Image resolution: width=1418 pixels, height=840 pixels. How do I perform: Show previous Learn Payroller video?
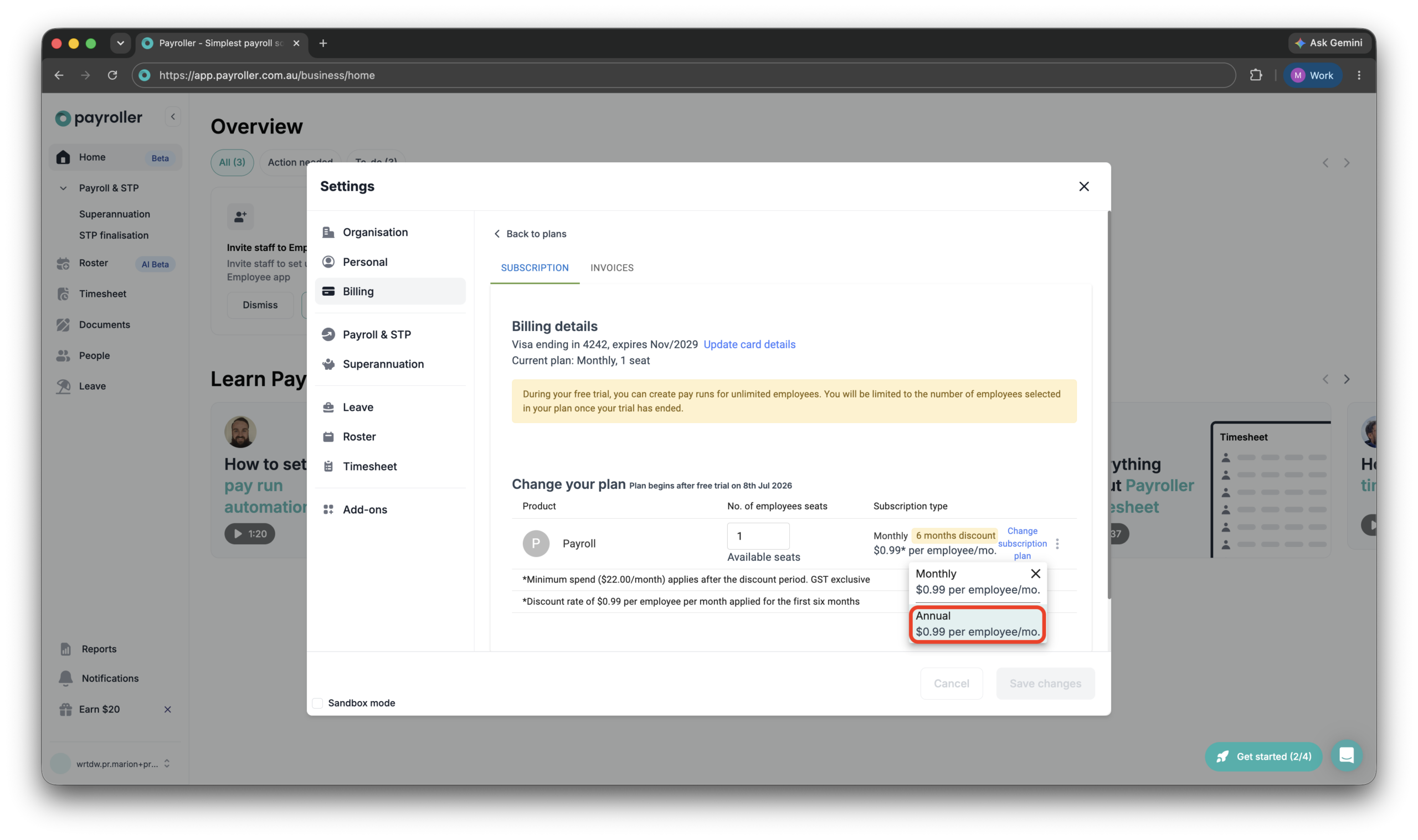coord(1324,379)
